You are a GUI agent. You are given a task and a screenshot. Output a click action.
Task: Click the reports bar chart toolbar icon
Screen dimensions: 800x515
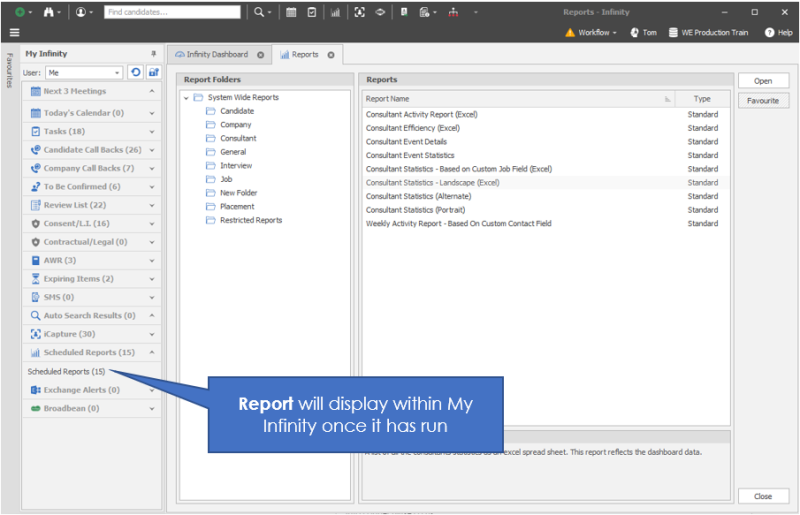point(334,12)
